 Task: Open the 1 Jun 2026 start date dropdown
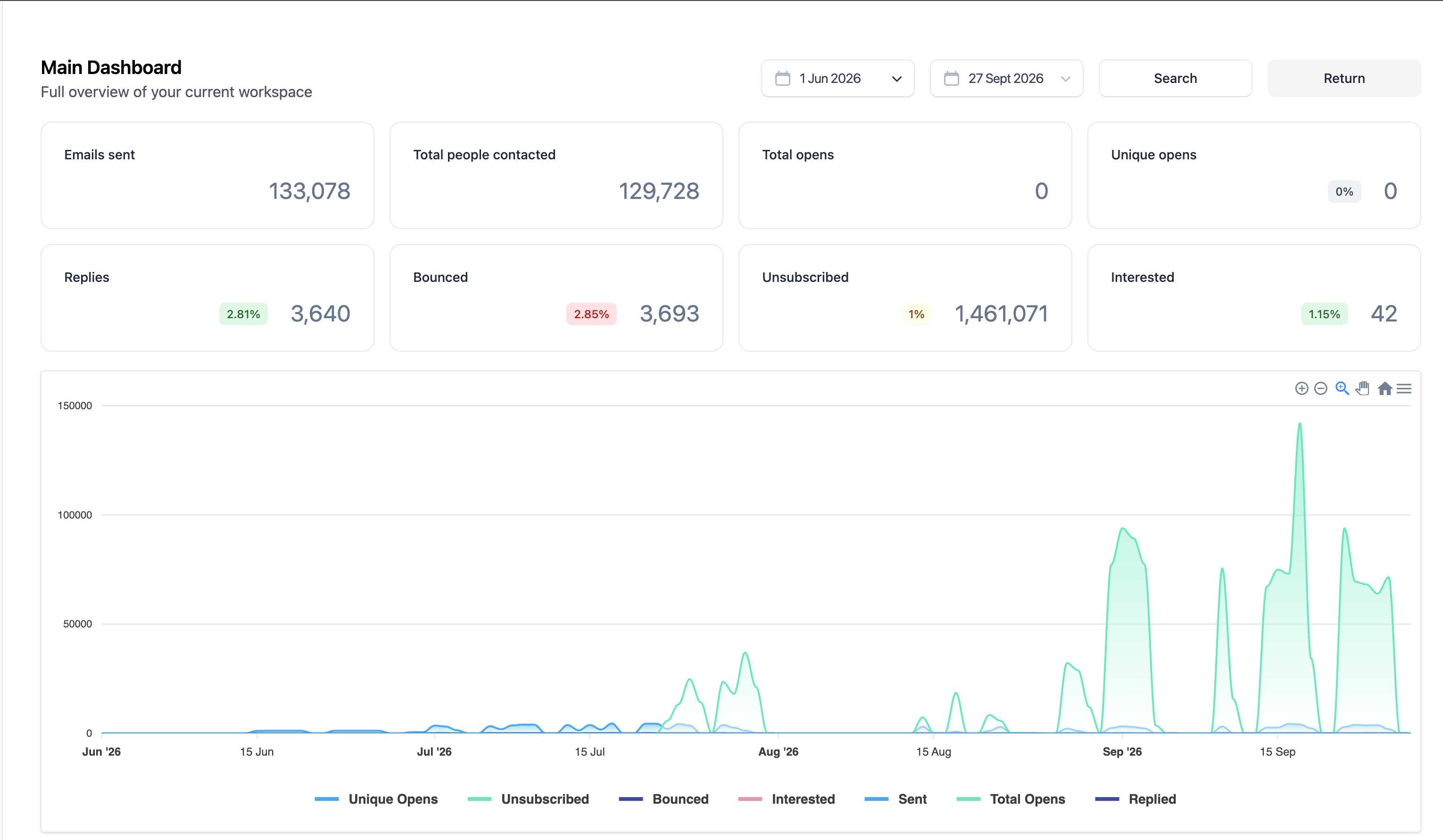(x=837, y=78)
